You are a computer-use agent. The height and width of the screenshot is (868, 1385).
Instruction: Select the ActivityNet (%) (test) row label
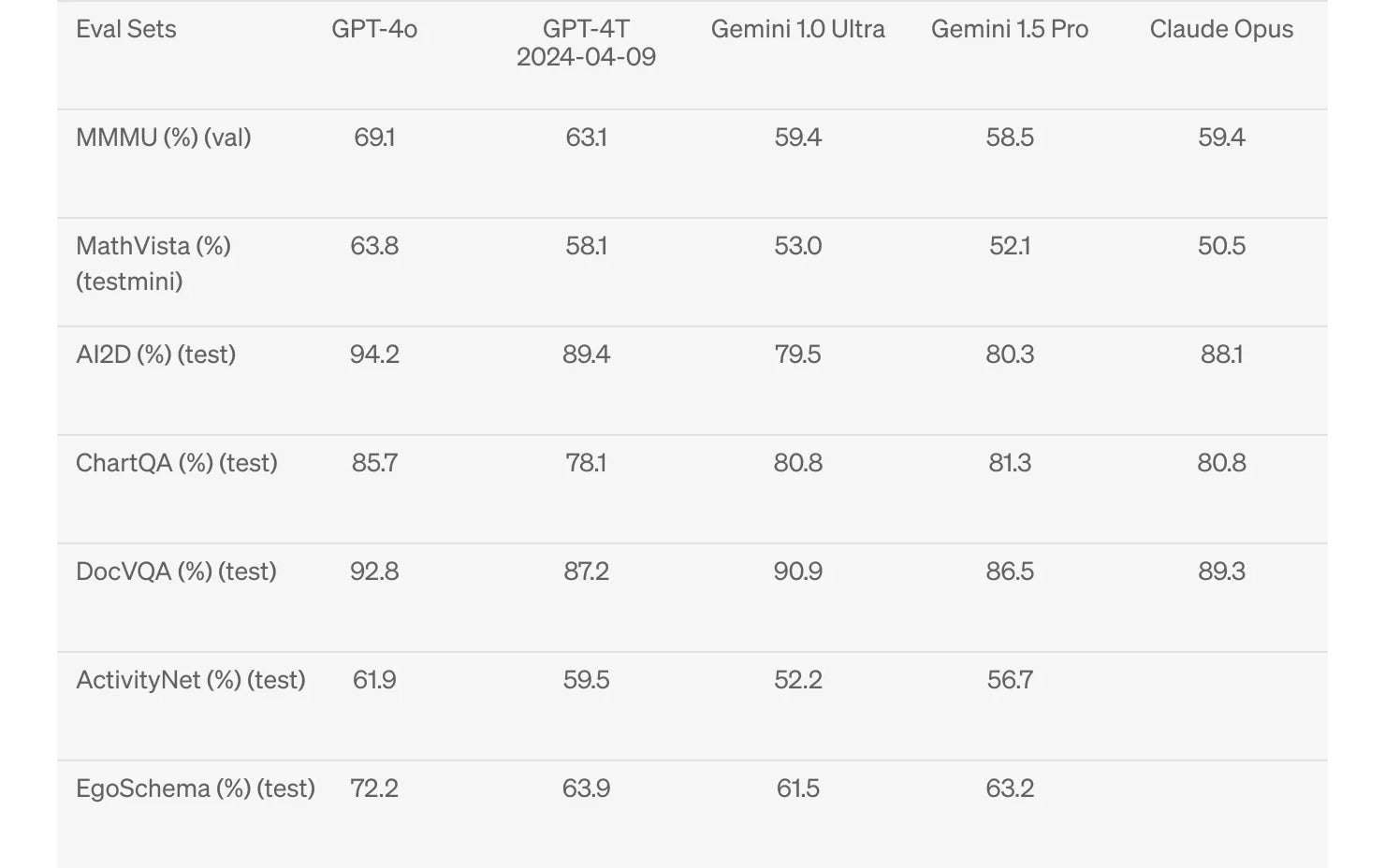coord(191,680)
